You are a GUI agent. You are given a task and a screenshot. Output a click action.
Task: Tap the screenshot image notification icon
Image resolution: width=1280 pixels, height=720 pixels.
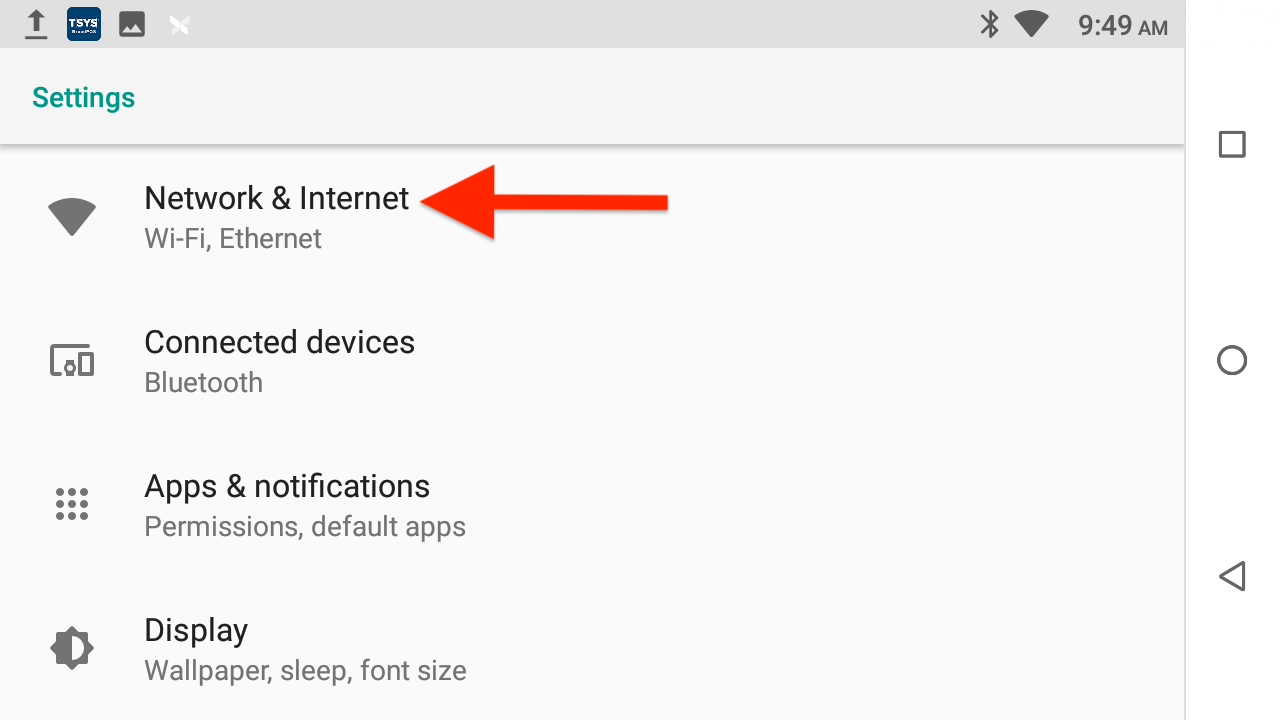[x=131, y=24]
